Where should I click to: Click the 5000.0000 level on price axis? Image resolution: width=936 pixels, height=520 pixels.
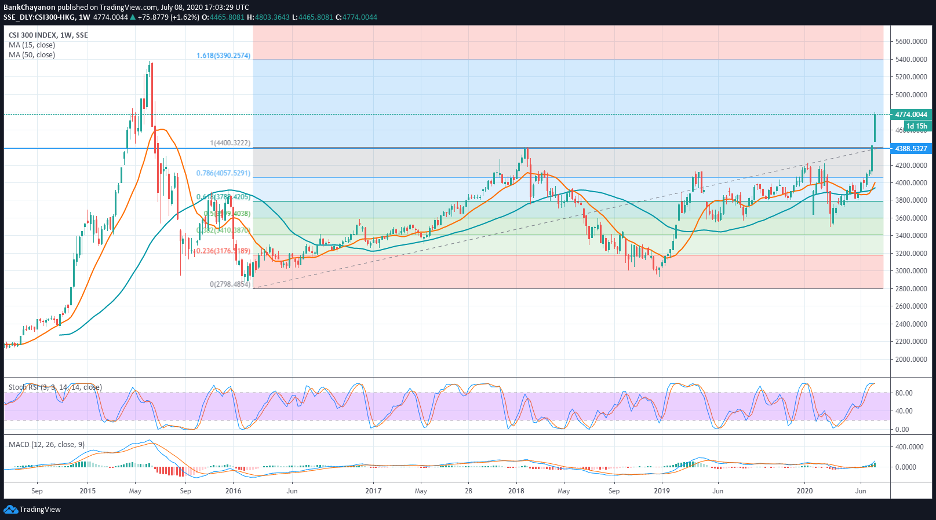point(908,95)
